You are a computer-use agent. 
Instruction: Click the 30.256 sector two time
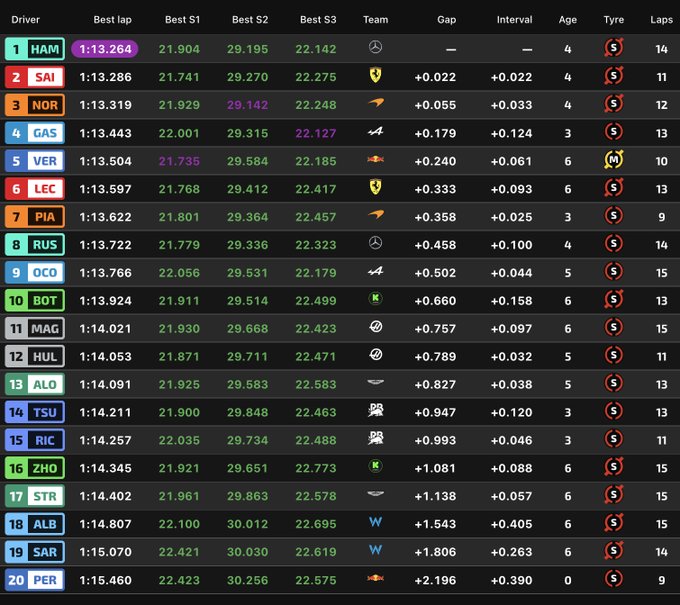(x=248, y=580)
